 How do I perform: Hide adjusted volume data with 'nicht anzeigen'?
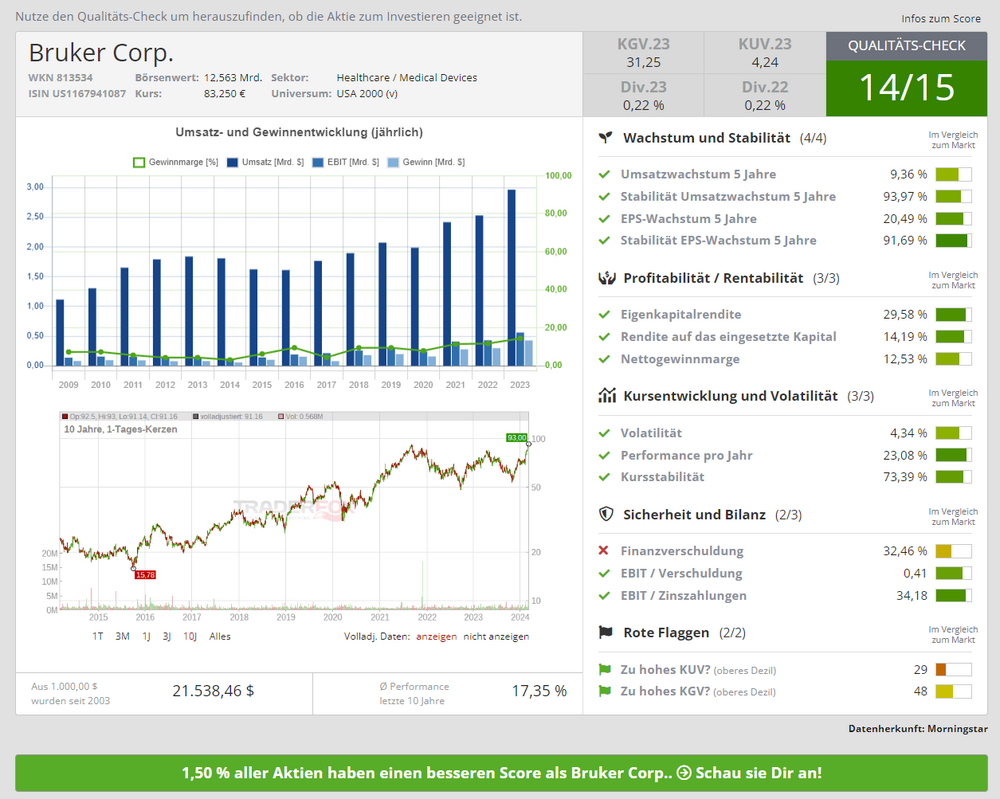coord(496,636)
